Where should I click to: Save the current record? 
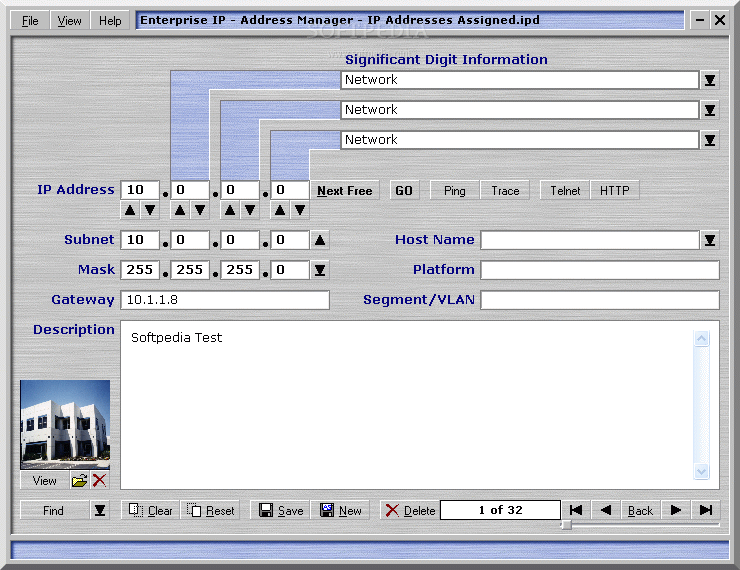(280, 511)
